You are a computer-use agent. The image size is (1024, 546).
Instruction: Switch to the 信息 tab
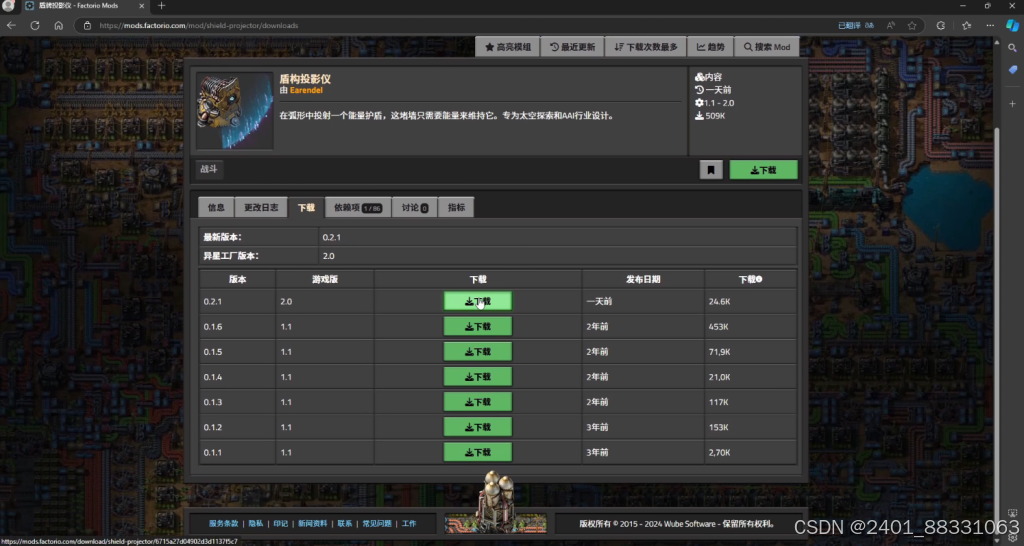216,207
